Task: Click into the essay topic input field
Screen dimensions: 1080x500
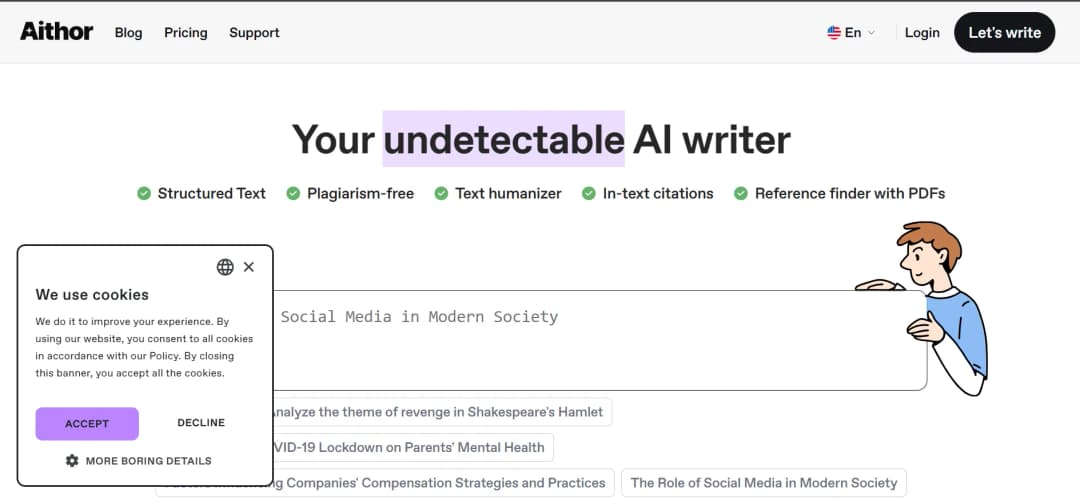Action: tap(600, 340)
